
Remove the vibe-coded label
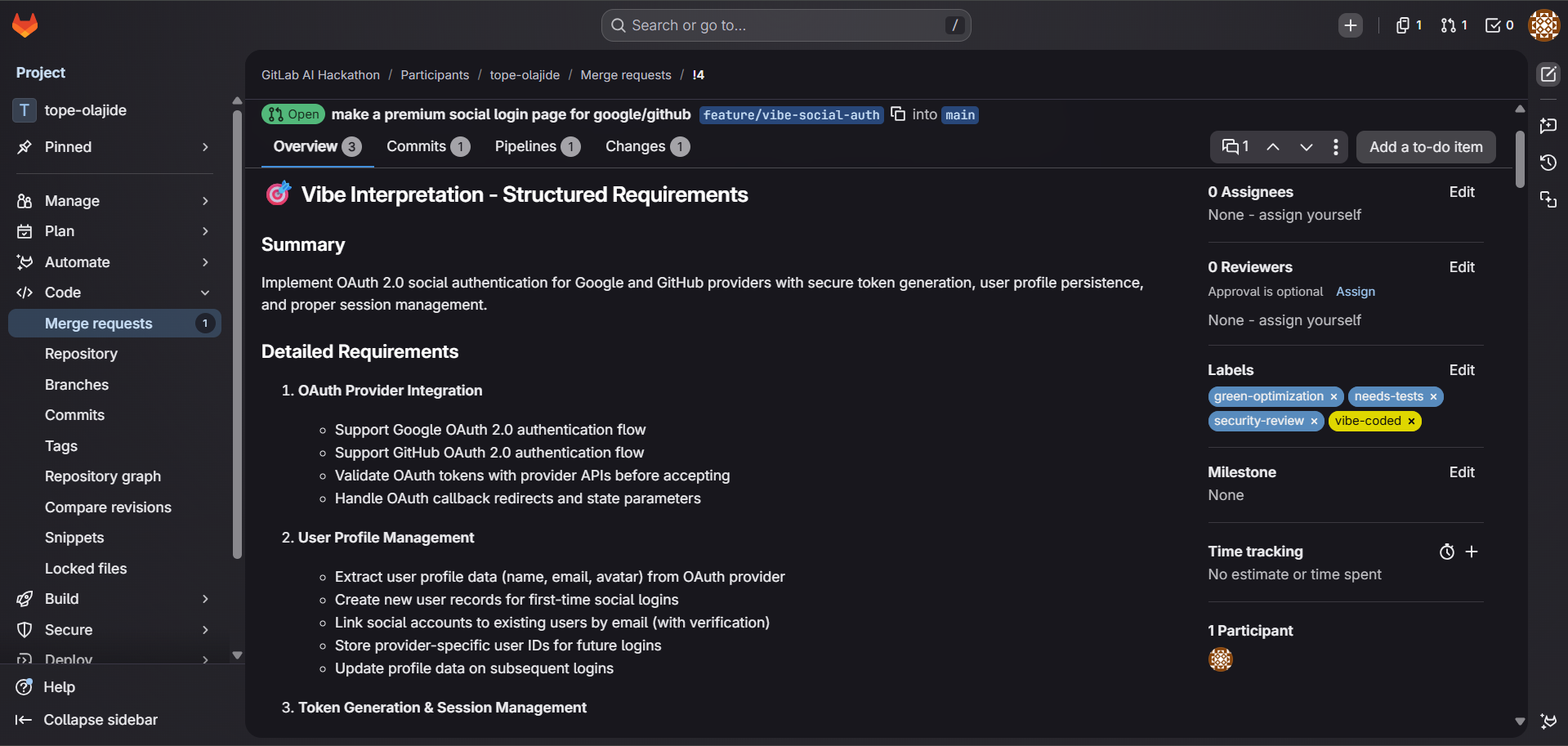pyautogui.click(x=1411, y=422)
